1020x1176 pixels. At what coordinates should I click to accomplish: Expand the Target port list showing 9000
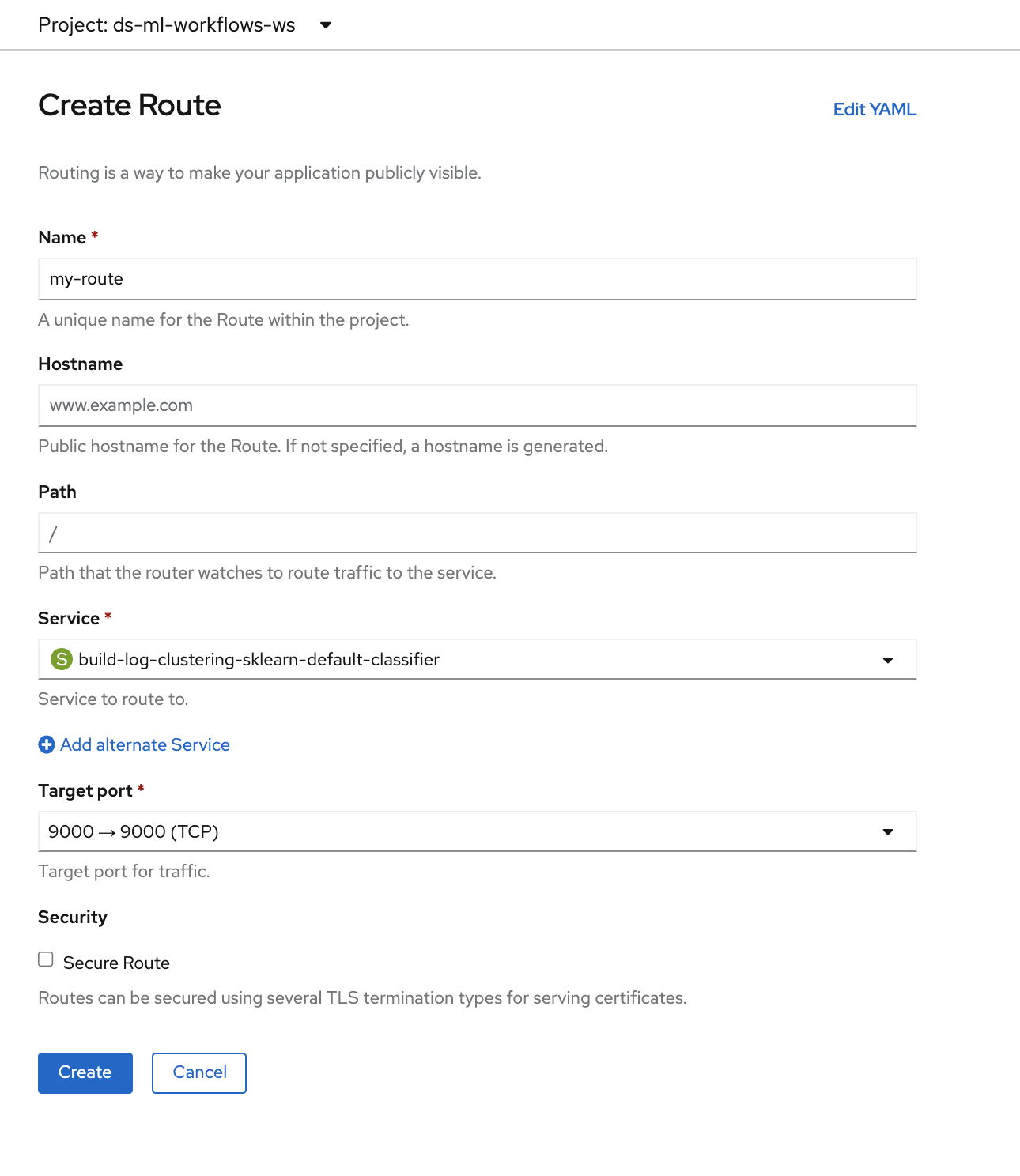click(477, 831)
